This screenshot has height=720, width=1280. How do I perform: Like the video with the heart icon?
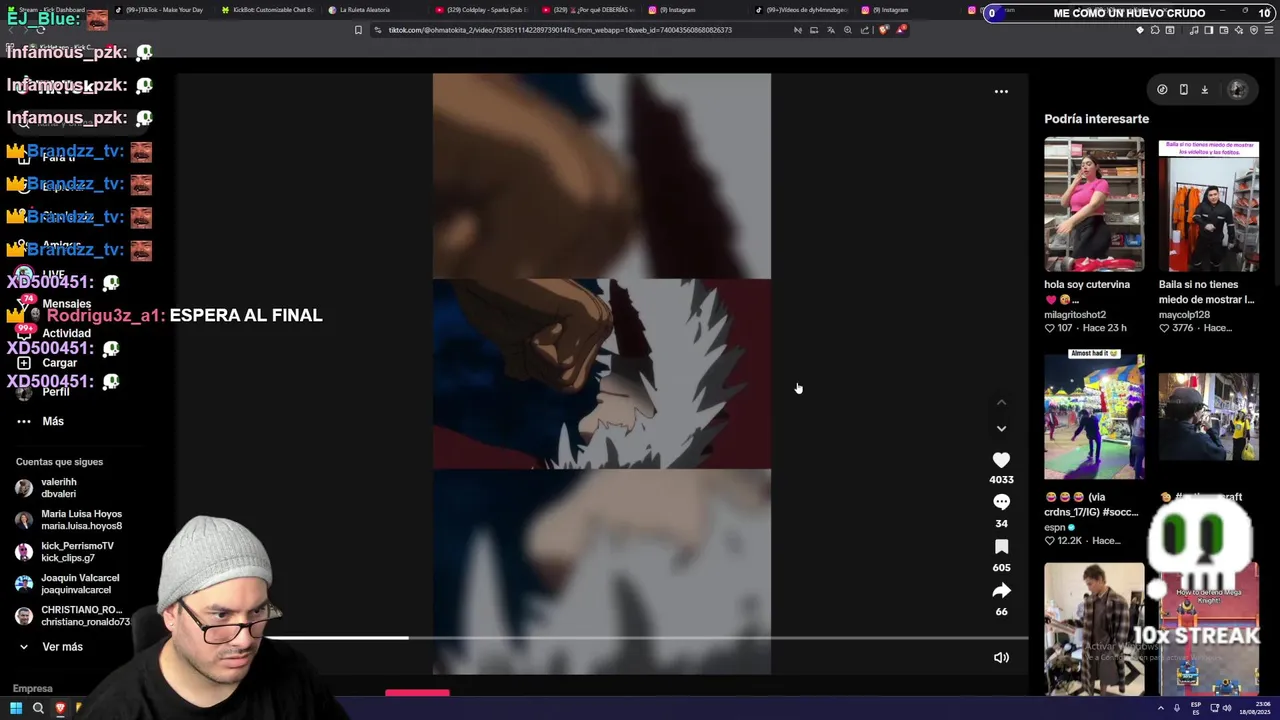coord(1001,460)
